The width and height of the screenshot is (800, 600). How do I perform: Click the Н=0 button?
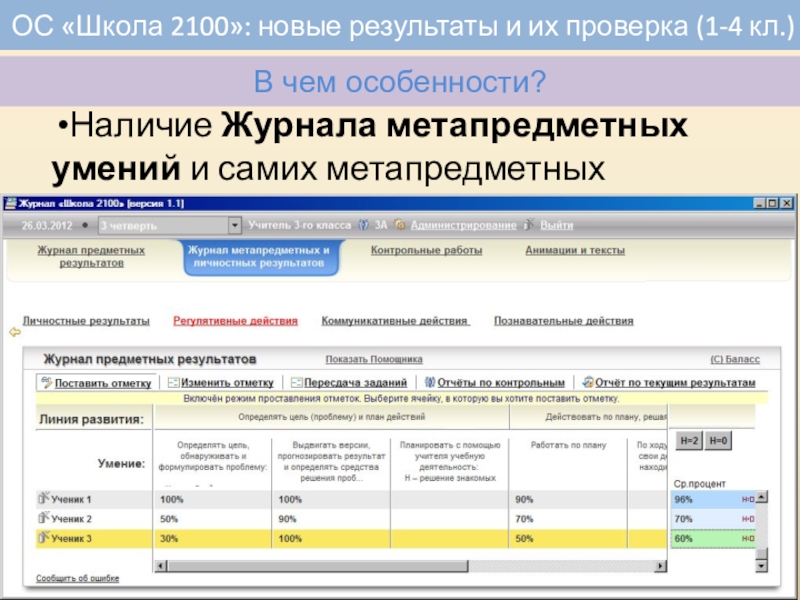pos(718,441)
